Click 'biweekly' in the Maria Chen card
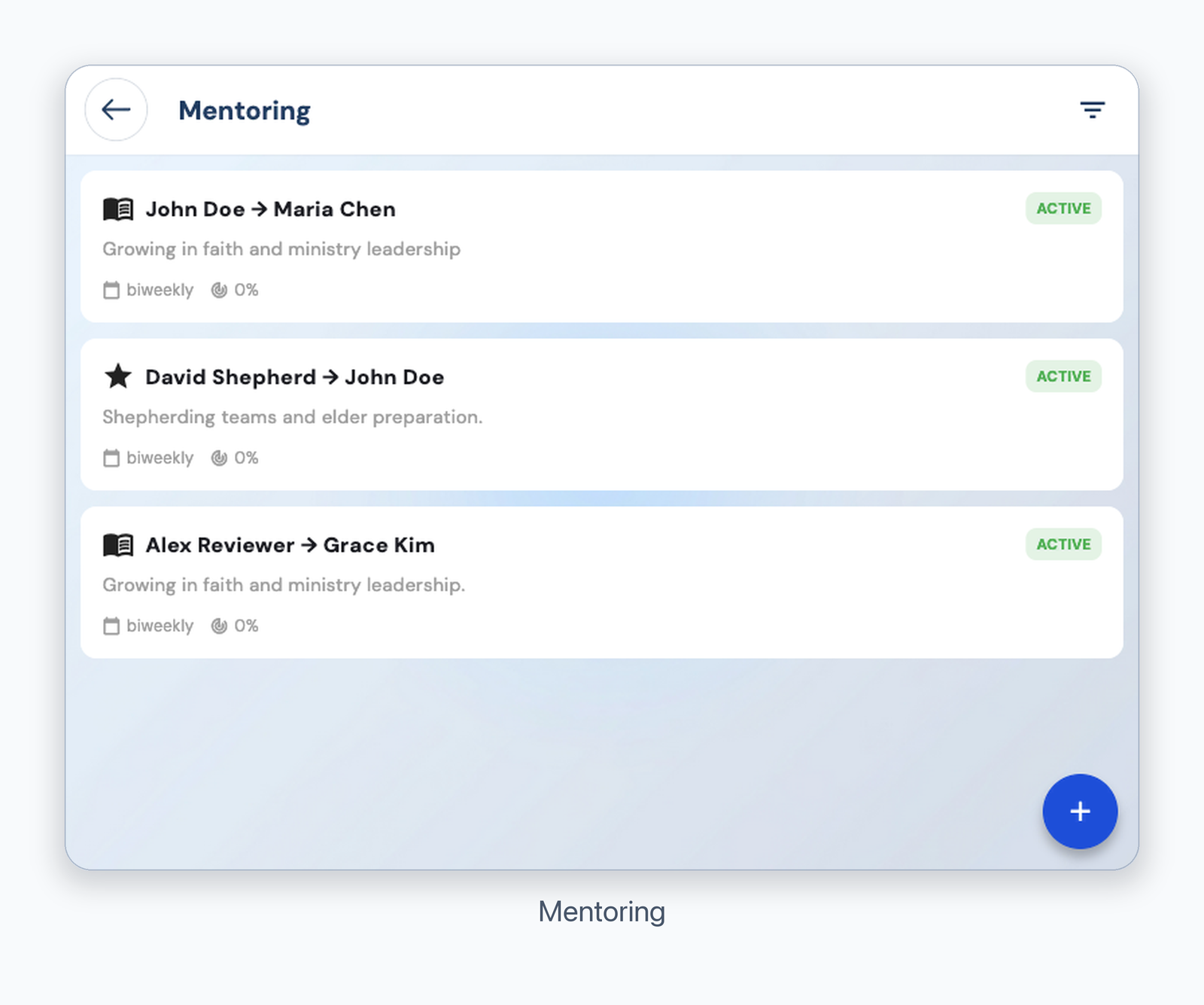 click(x=160, y=290)
